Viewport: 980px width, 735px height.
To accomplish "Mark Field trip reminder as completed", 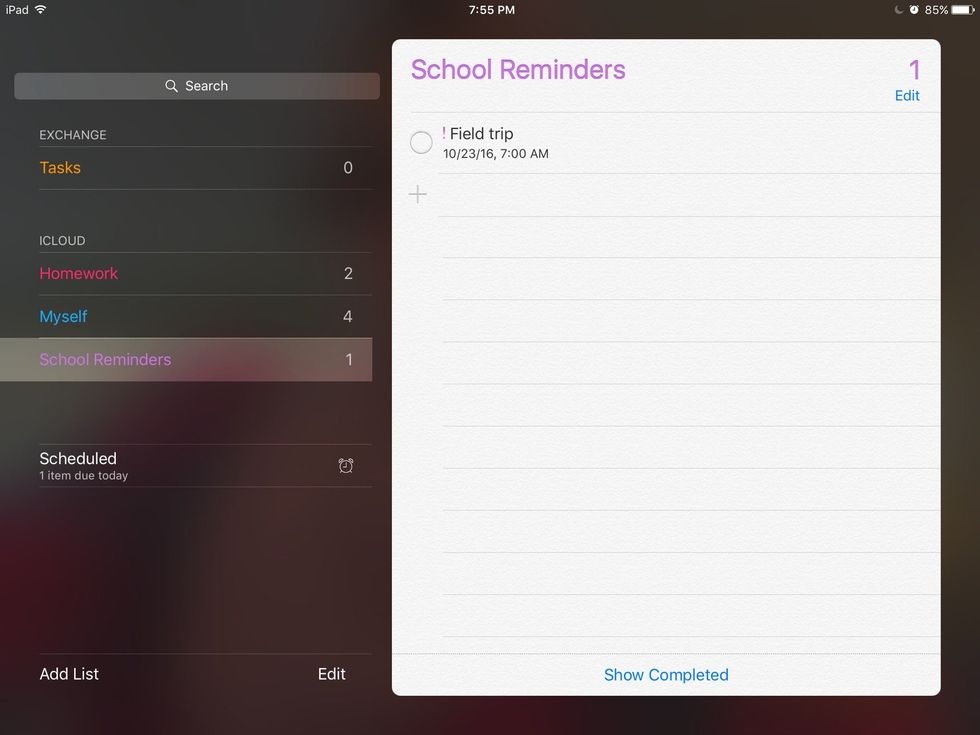I will (421, 142).
